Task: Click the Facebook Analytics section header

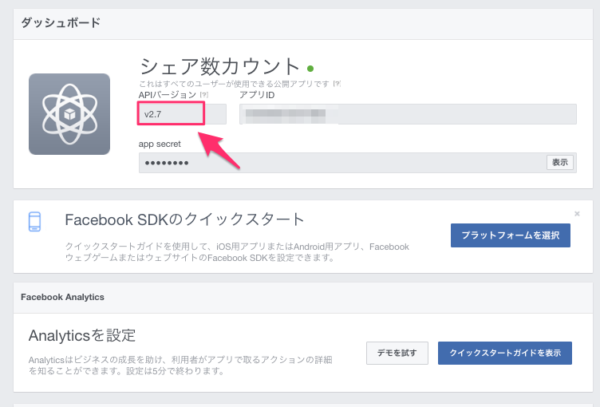Action: 62,297
